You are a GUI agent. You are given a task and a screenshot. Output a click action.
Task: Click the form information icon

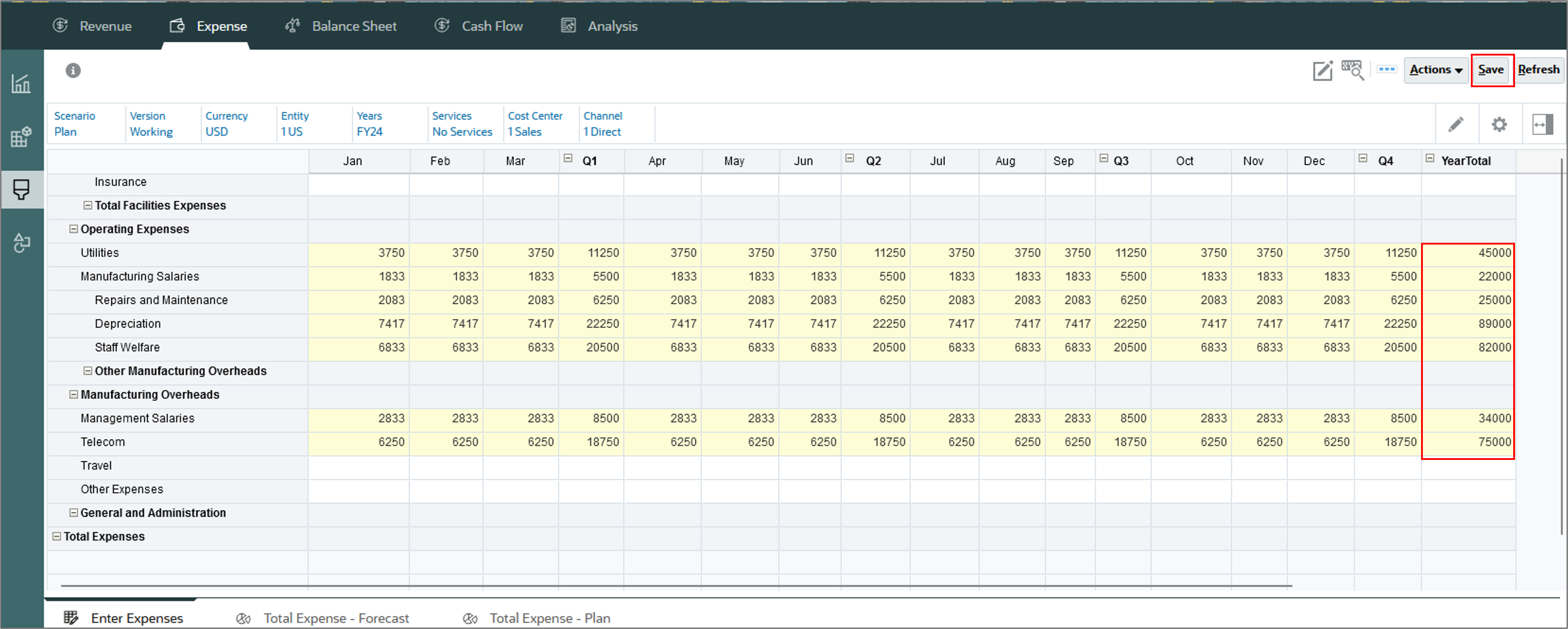[73, 70]
